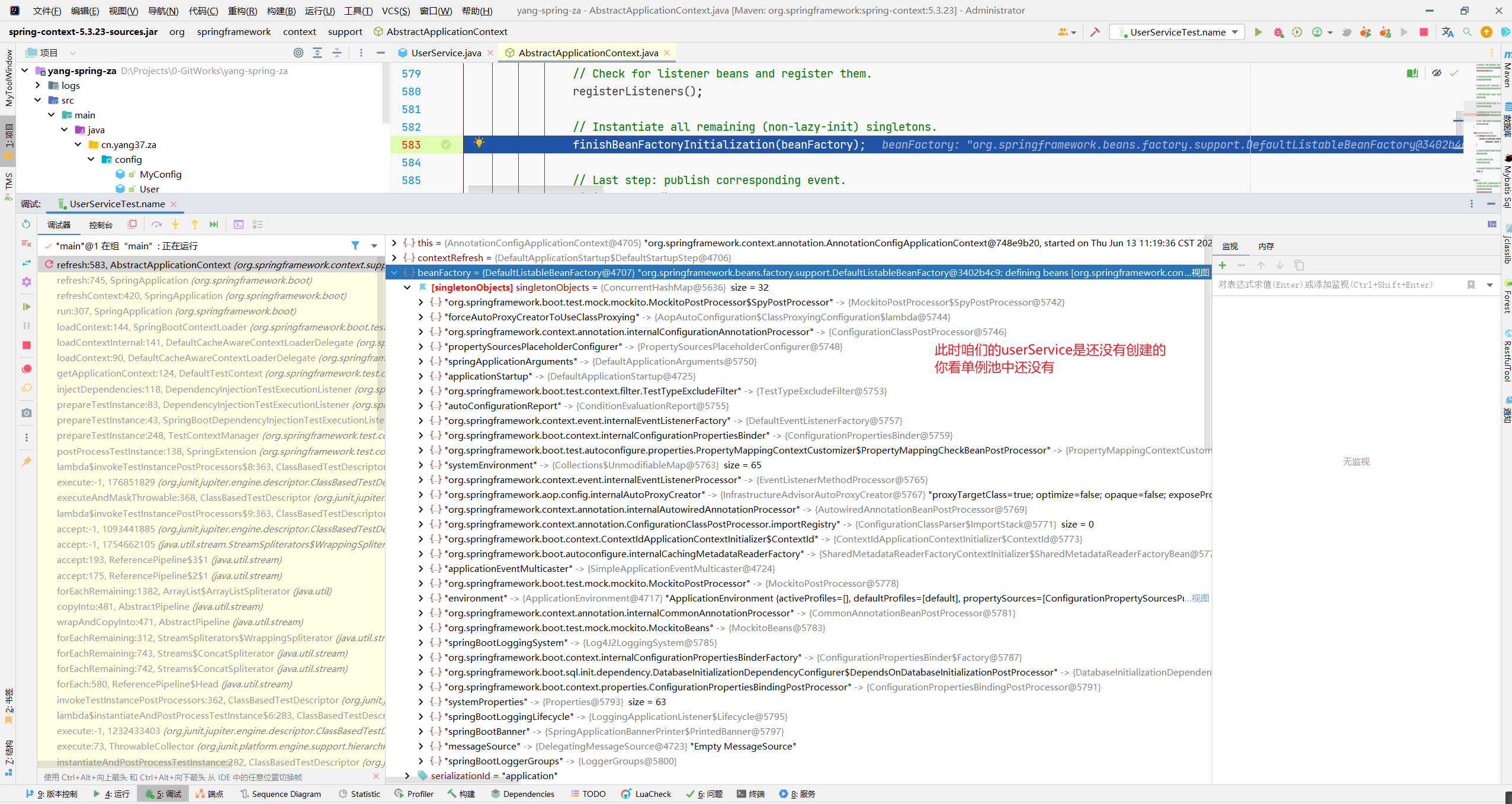Expand the contextRefresh variable node
This screenshot has width=1512, height=804.
(394, 258)
